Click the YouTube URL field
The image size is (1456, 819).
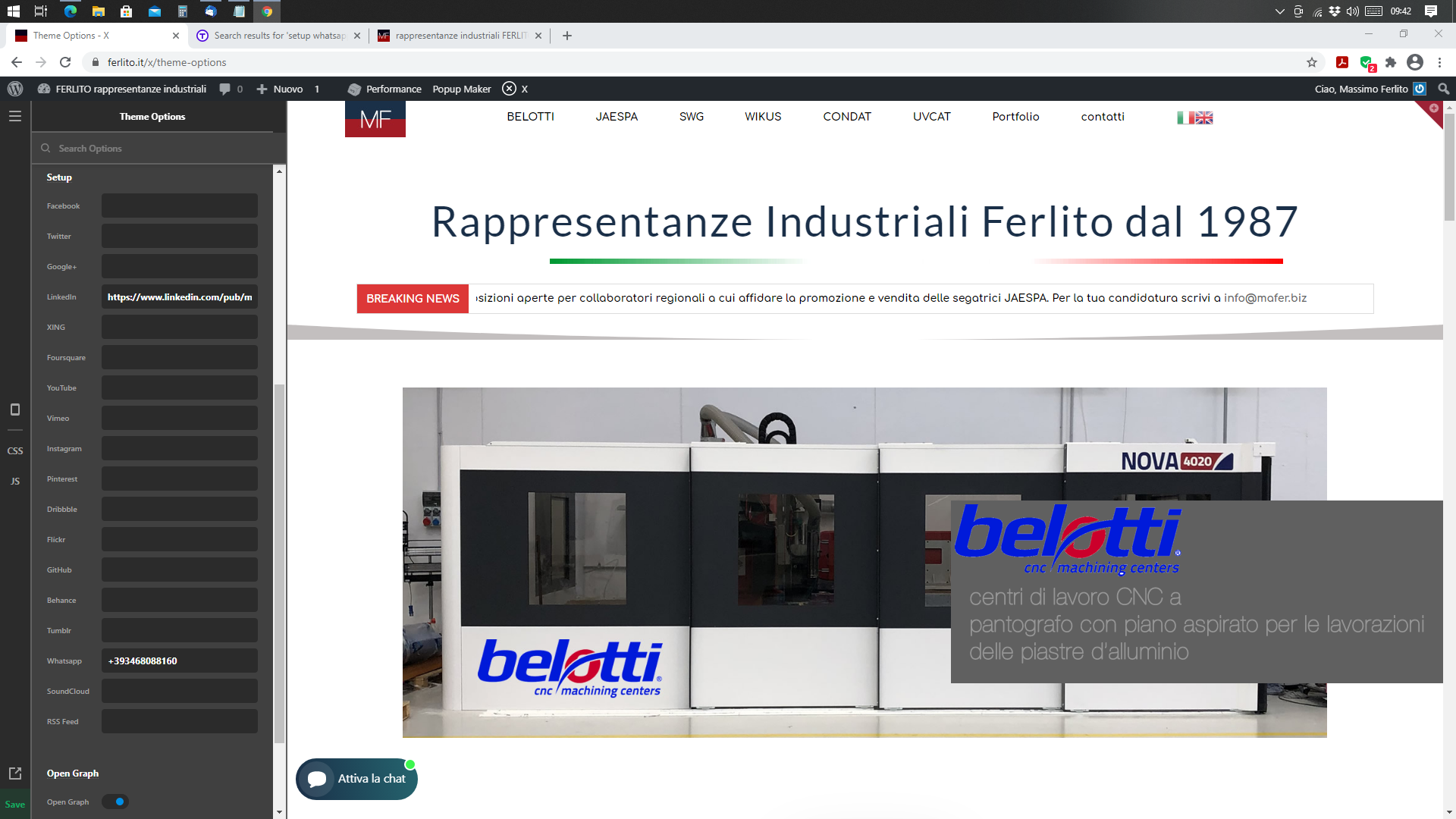click(180, 388)
